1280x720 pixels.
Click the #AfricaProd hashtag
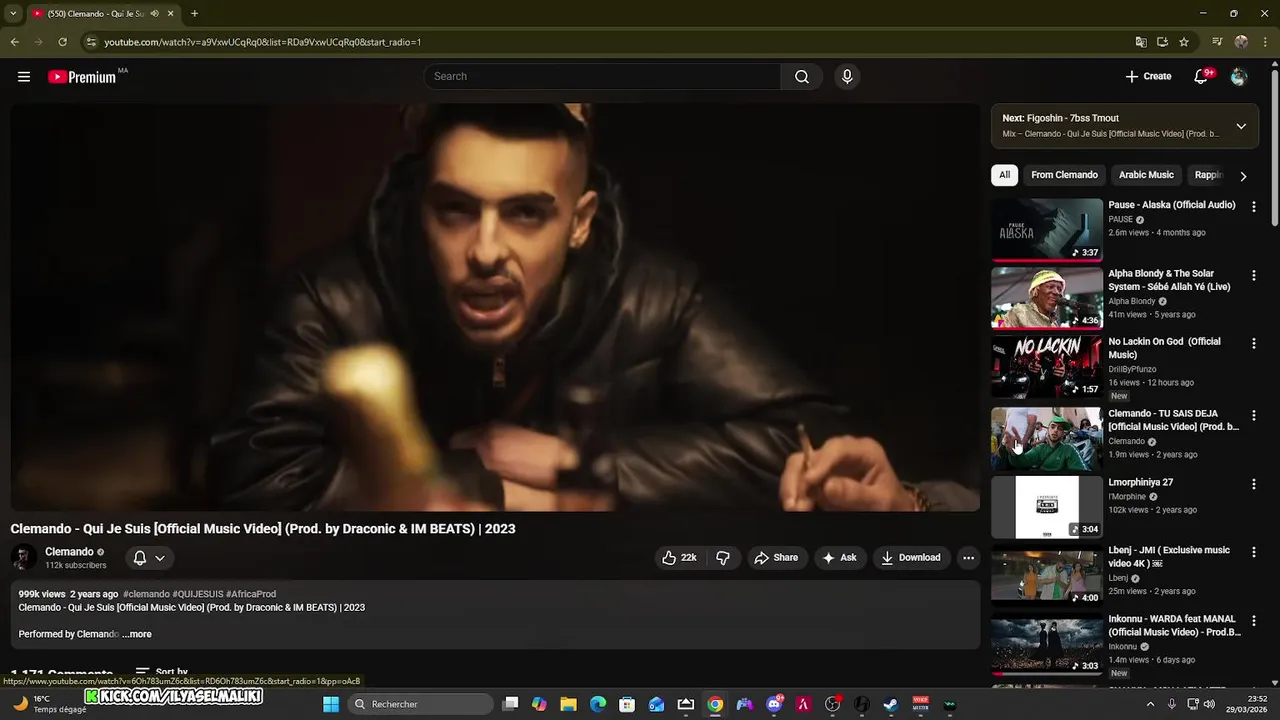point(251,594)
